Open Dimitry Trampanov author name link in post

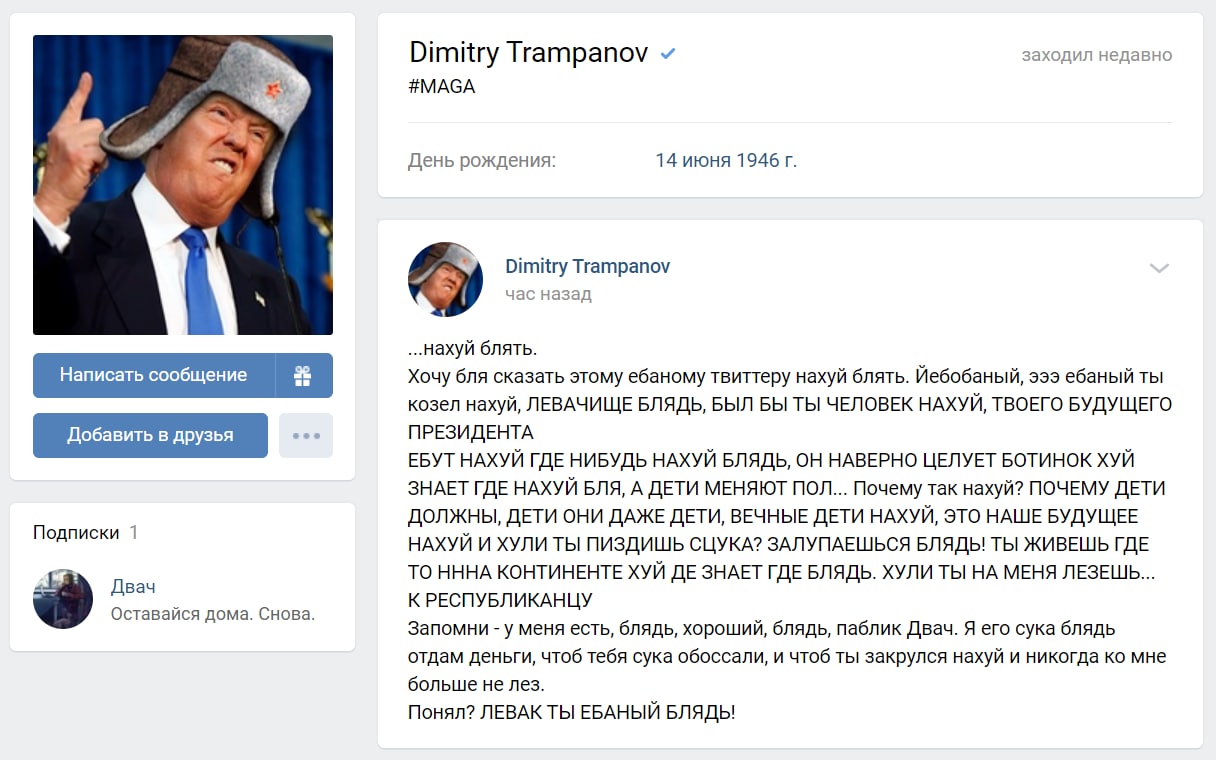pos(587,266)
